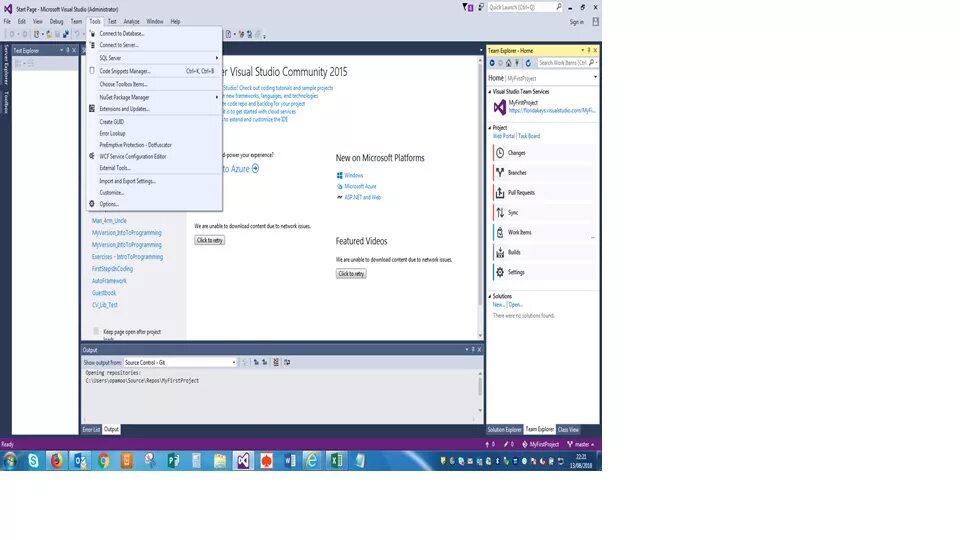The height and width of the screenshot is (540, 960).
Task: Toggle Keep page open after project loads checkbox
Action: click(x=96, y=331)
